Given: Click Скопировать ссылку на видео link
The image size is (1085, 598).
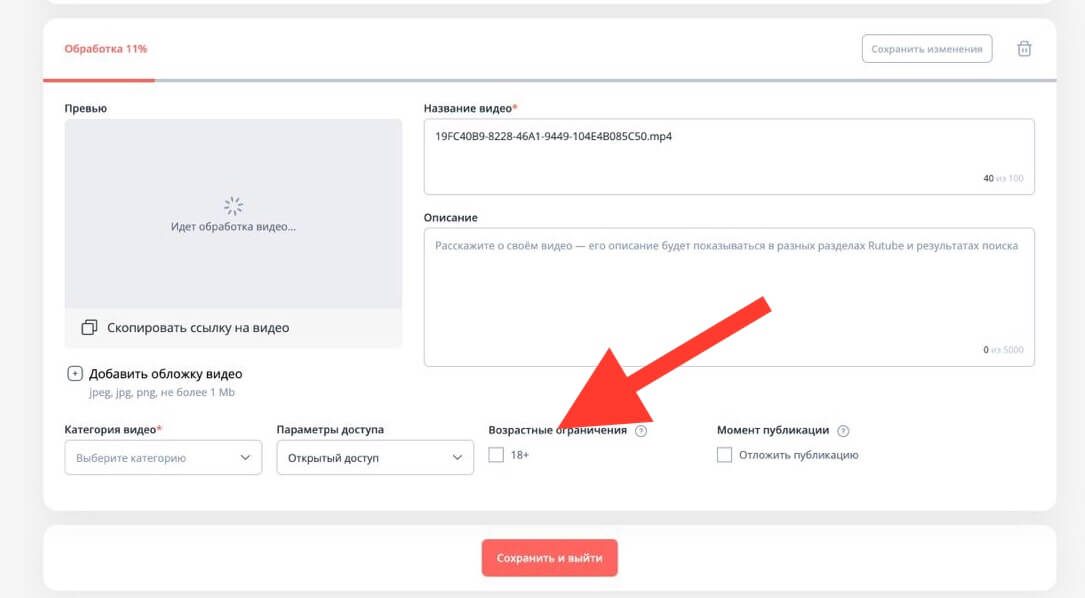Looking at the screenshot, I should pos(196,327).
